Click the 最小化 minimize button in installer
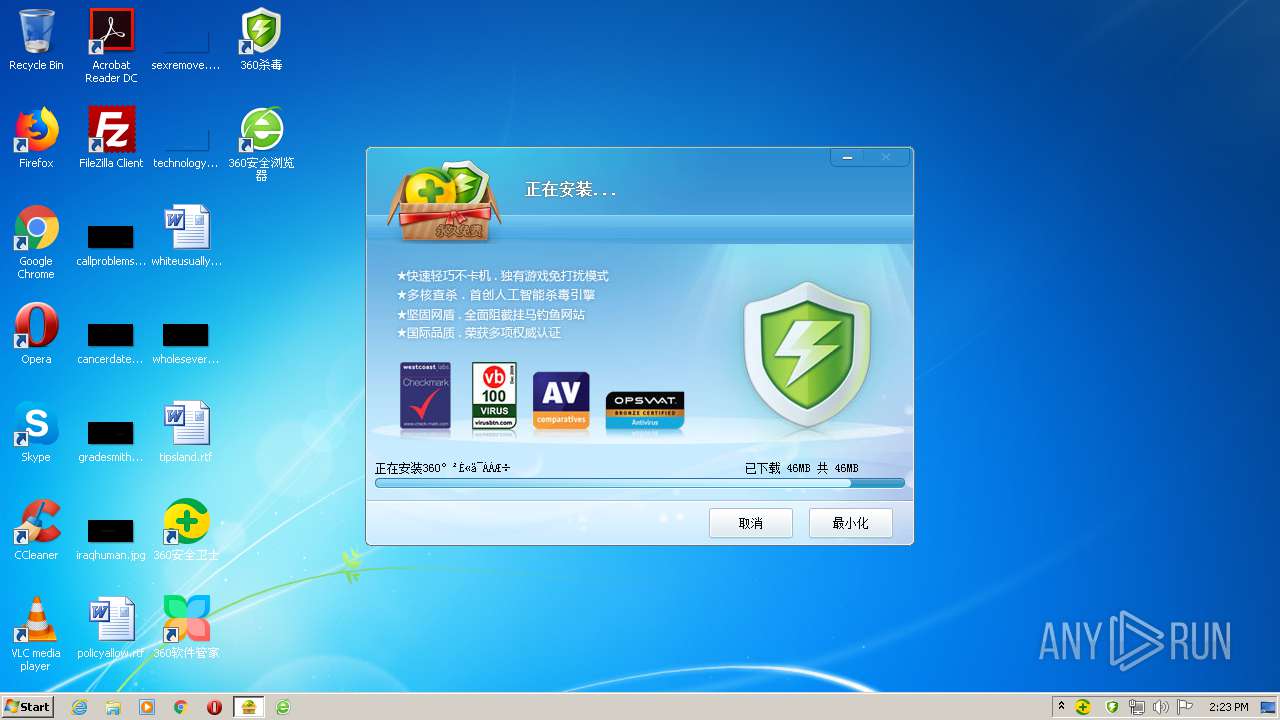 (851, 523)
